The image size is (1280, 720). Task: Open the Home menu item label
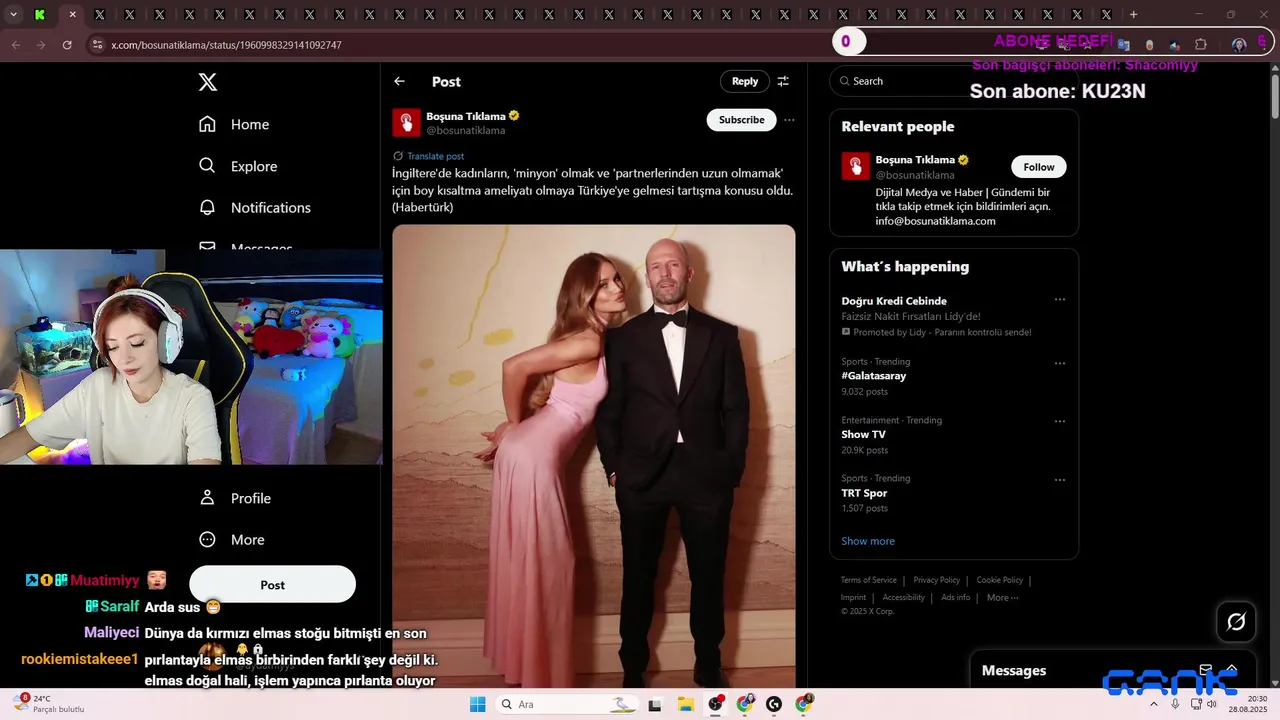point(250,125)
